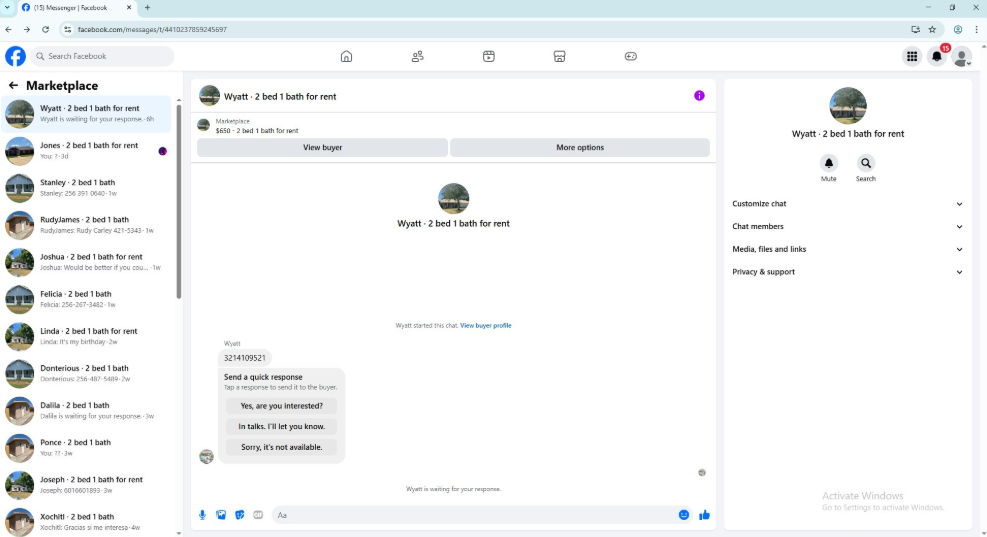
Task: Click the View buyer button
Action: 322,147
